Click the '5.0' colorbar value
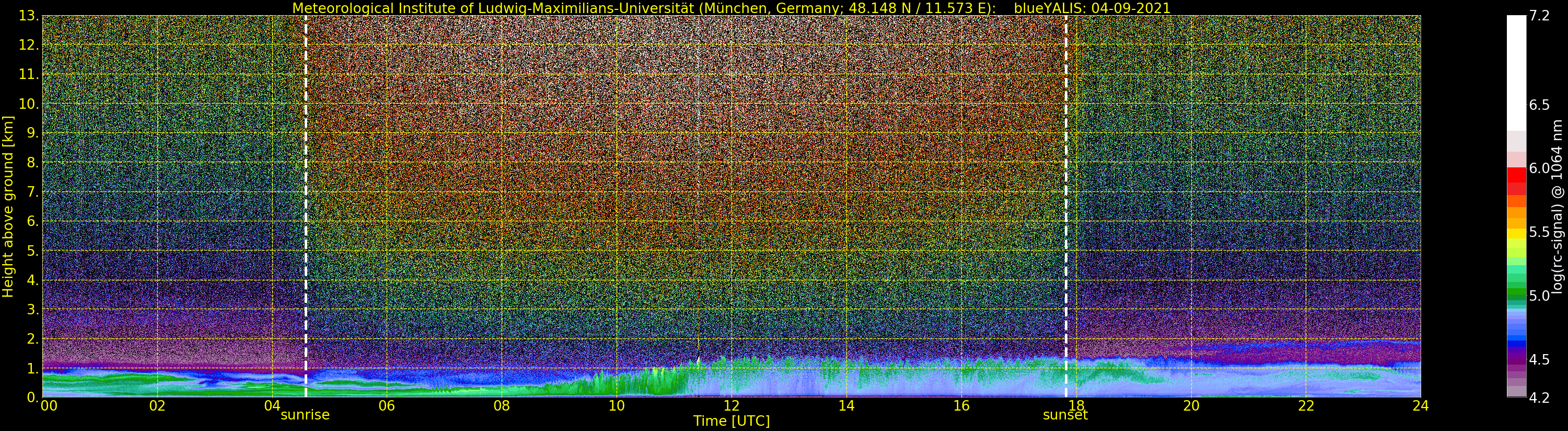This screenshot has height=431, width=1568. click(x=1539, y=296)
